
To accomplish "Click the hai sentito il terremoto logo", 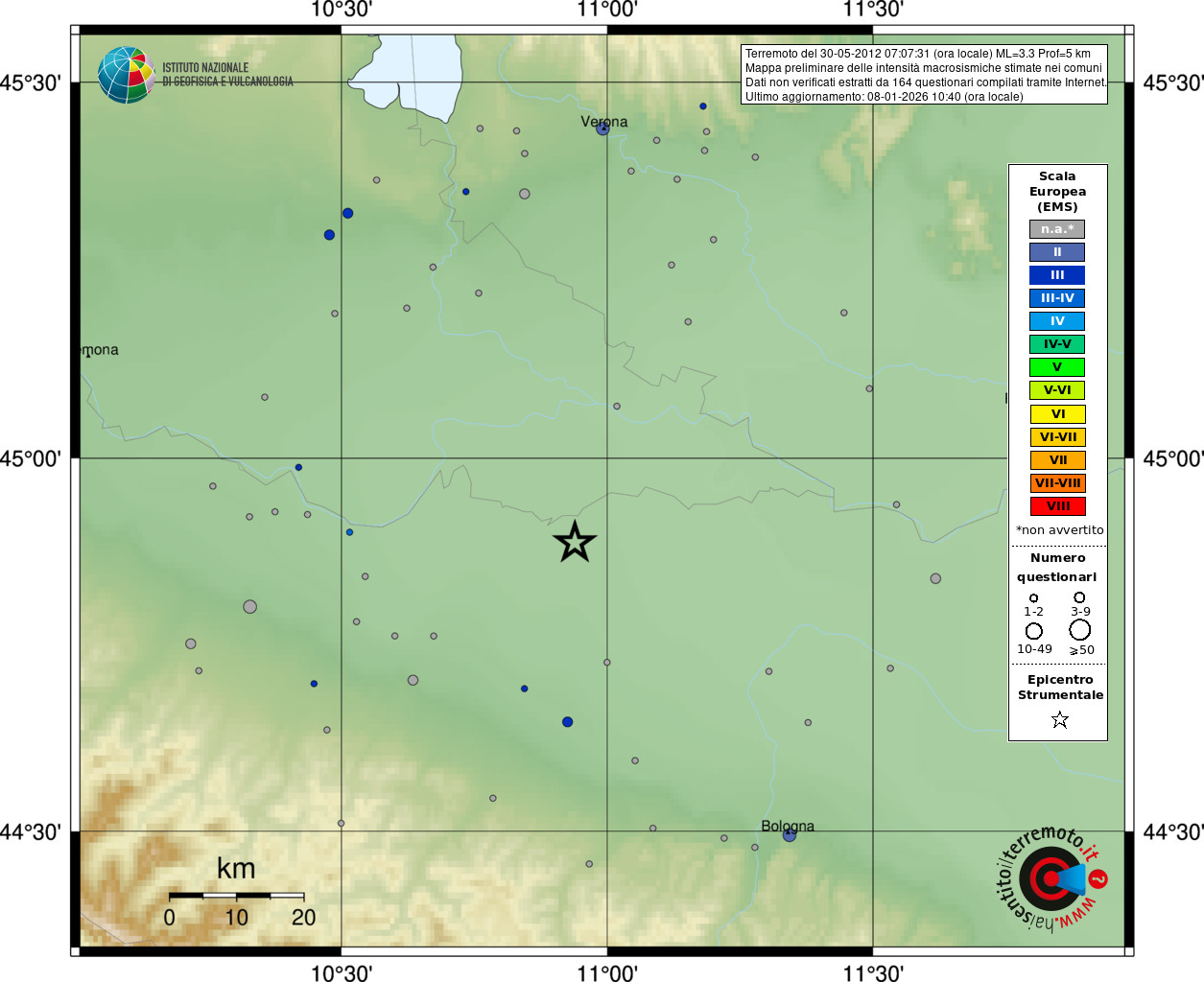I will [x=1054, y=878].
